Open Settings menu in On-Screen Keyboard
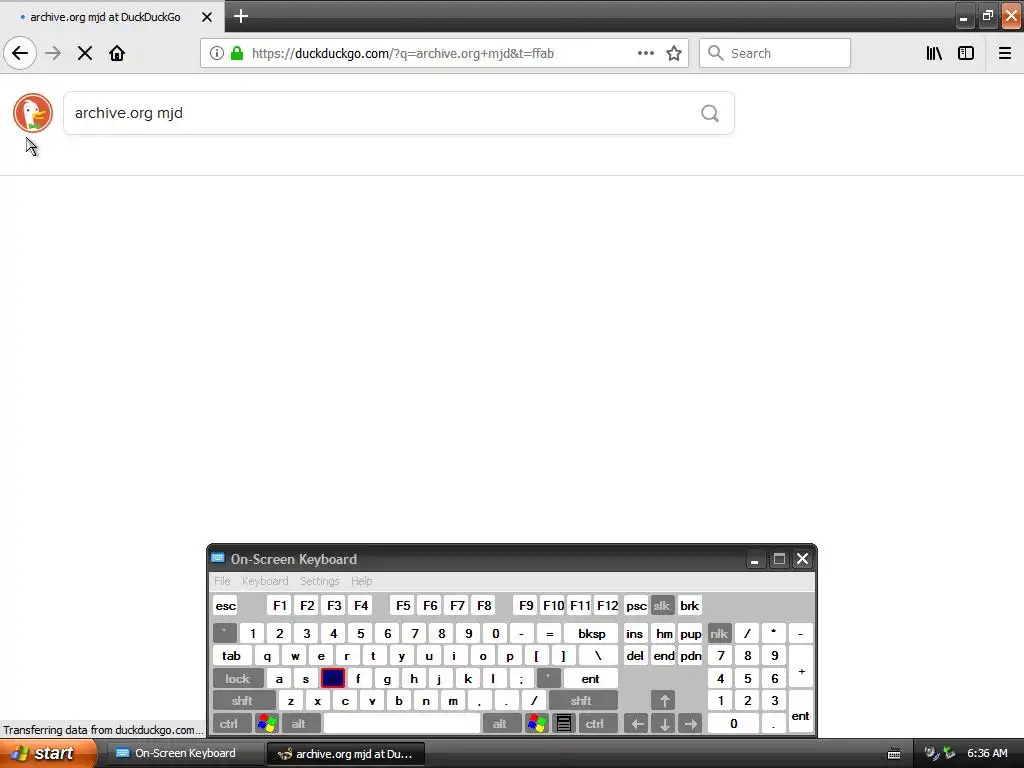Viewport: 1024px width, 768px height. [x=319, y=581]
